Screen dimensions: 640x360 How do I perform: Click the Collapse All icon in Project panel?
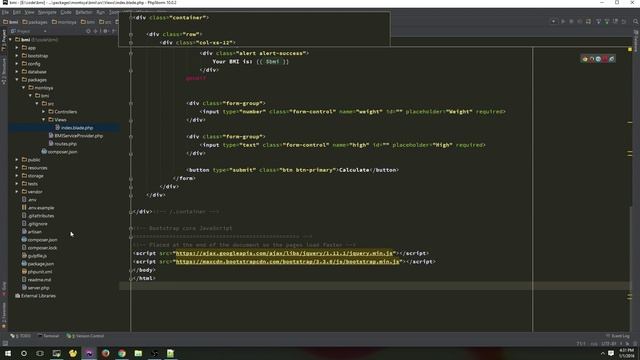coord(96,31)
